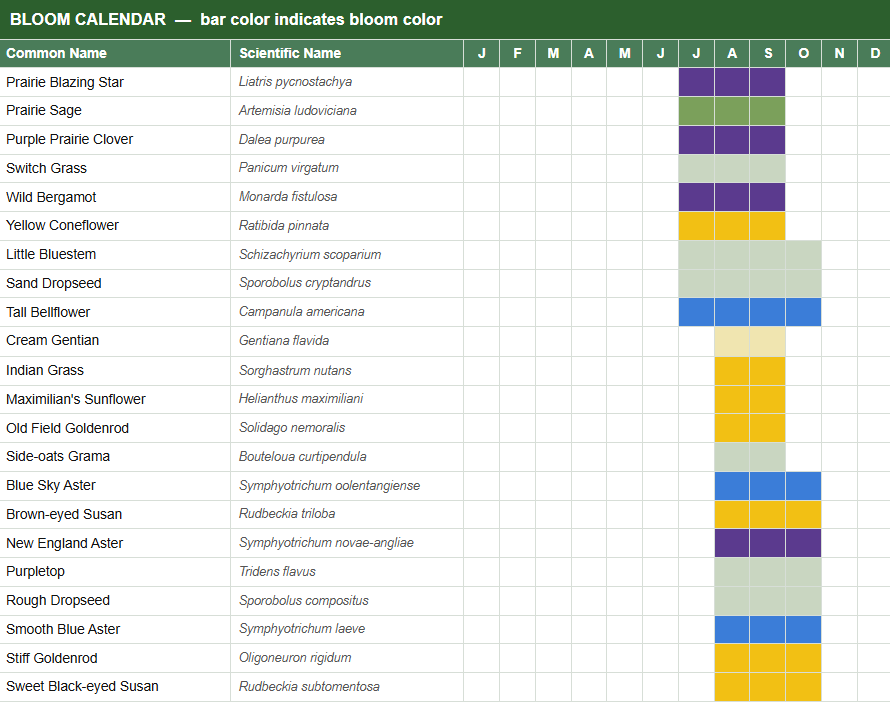Screen dimensions: 890x702
Task: Select the "Old Field Goldenrod" name
Action: click(x=68, y=428)
